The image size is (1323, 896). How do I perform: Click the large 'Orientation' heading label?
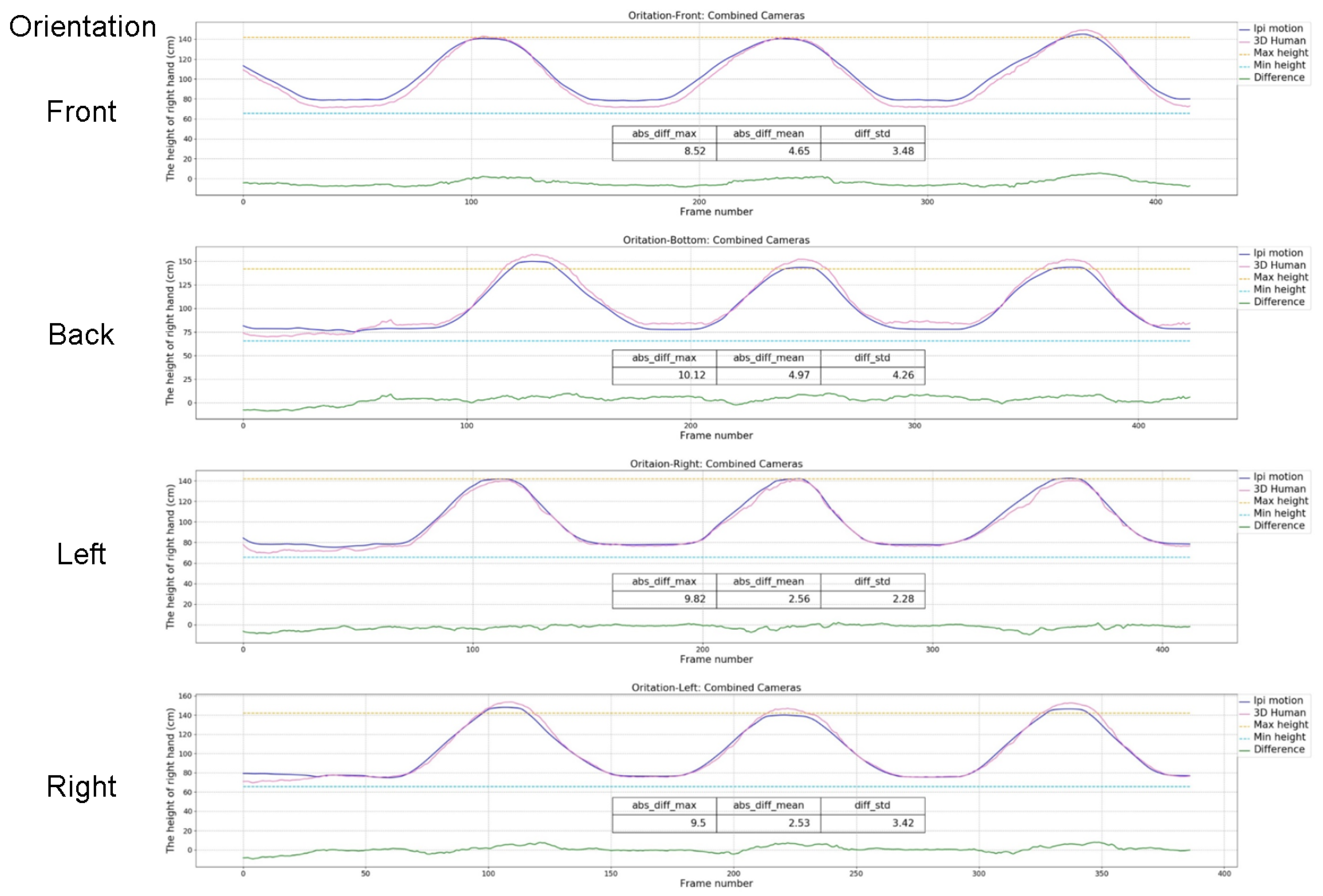(83, 27)
